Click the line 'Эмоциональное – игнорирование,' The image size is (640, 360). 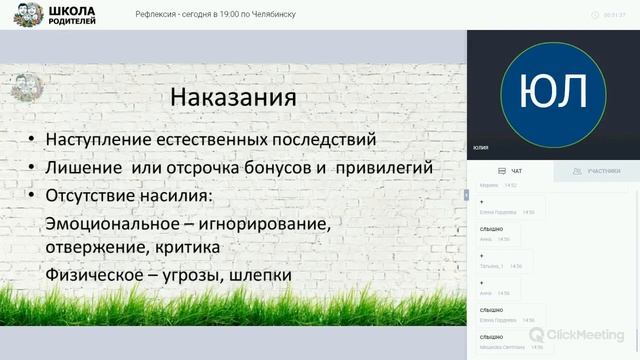click(x=188, y=224)
